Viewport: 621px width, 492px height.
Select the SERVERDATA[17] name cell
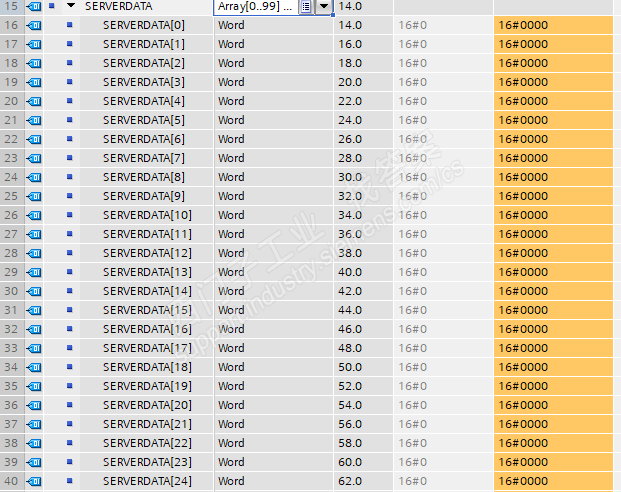147,349
